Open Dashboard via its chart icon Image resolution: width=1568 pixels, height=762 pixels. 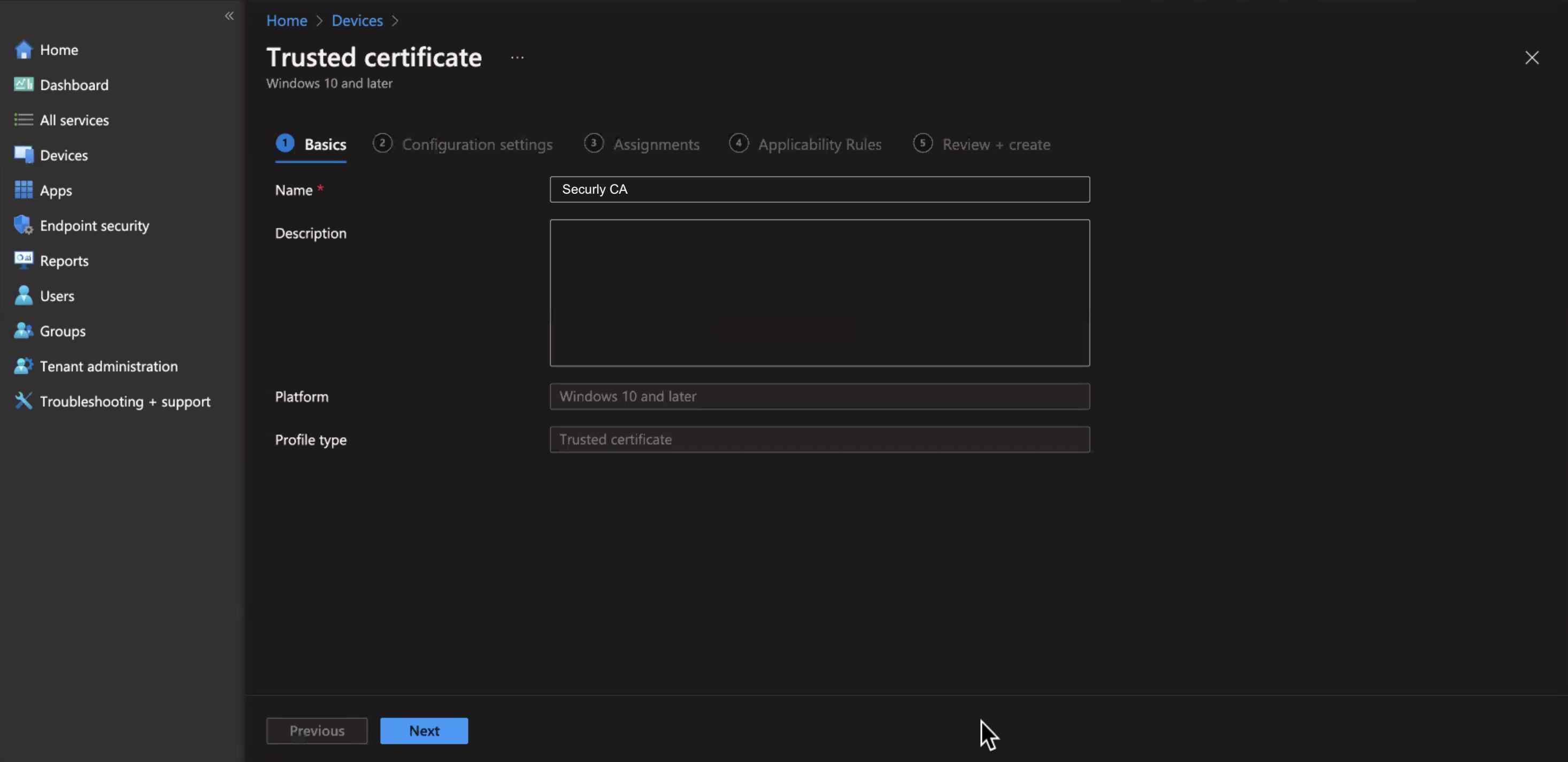point(23,85)
